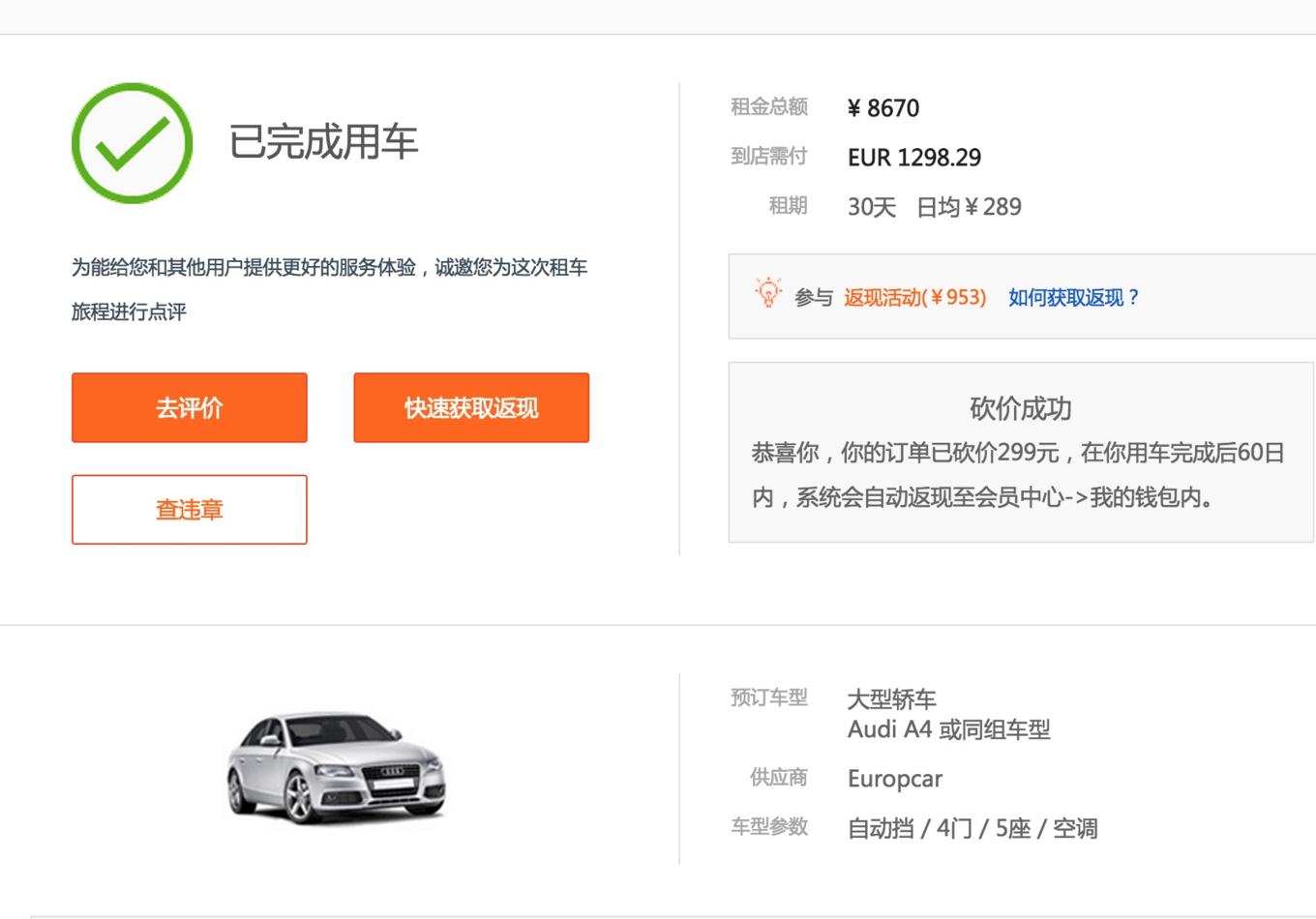Click the 去评价 button
The width and height of the screenshot is (1316, 919).
(190, 408)
